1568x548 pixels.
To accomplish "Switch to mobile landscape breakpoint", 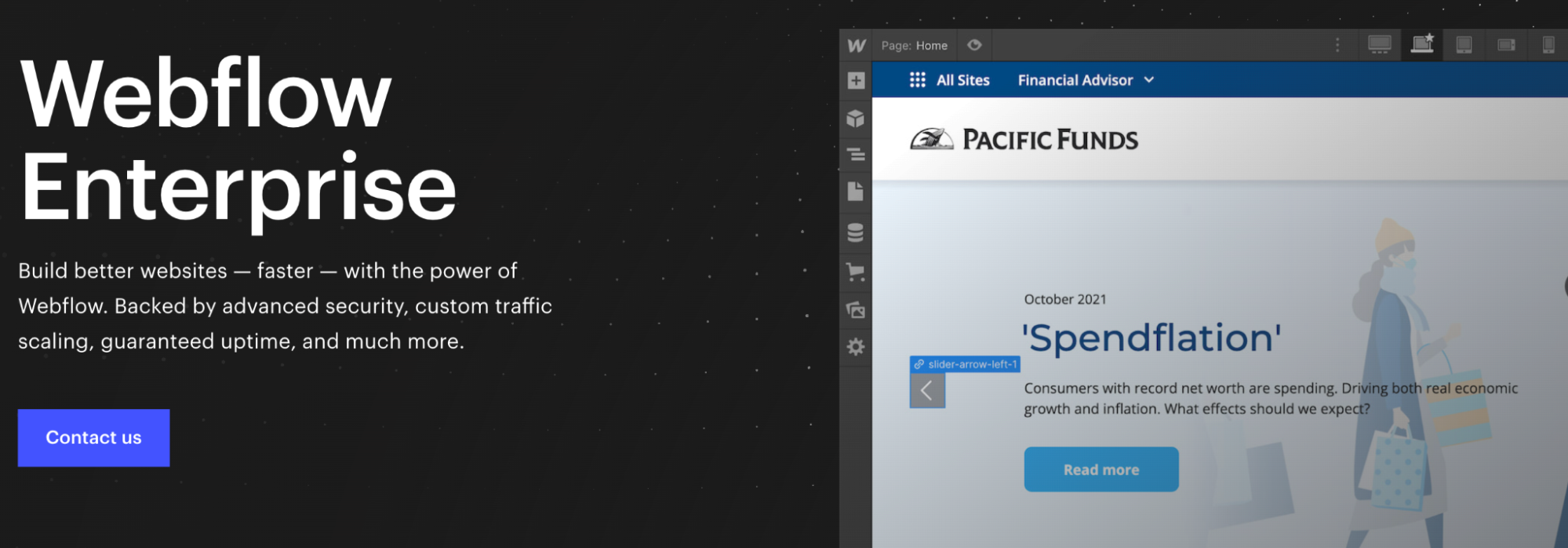I will [1506, 46].
